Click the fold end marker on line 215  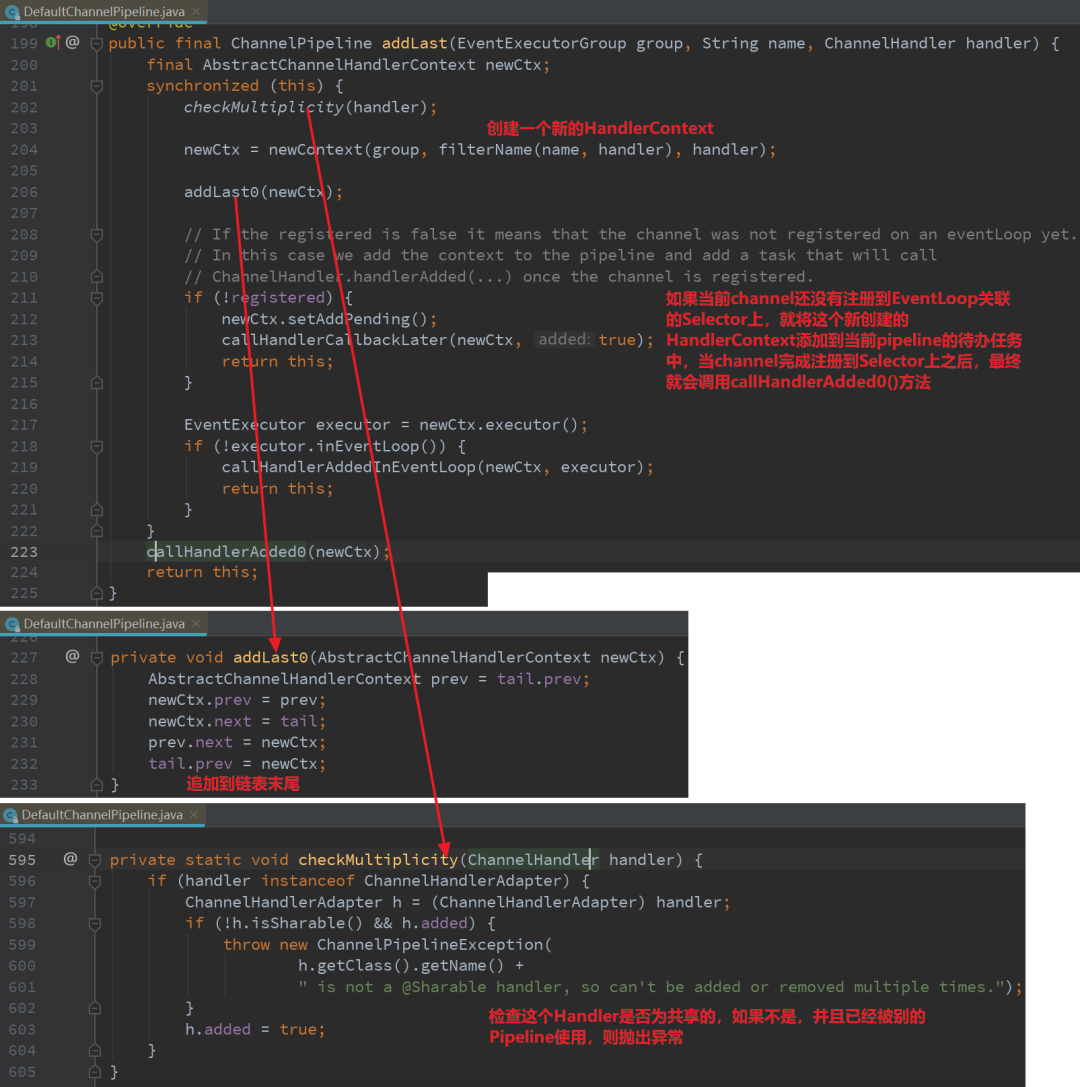tap(97, 383)
